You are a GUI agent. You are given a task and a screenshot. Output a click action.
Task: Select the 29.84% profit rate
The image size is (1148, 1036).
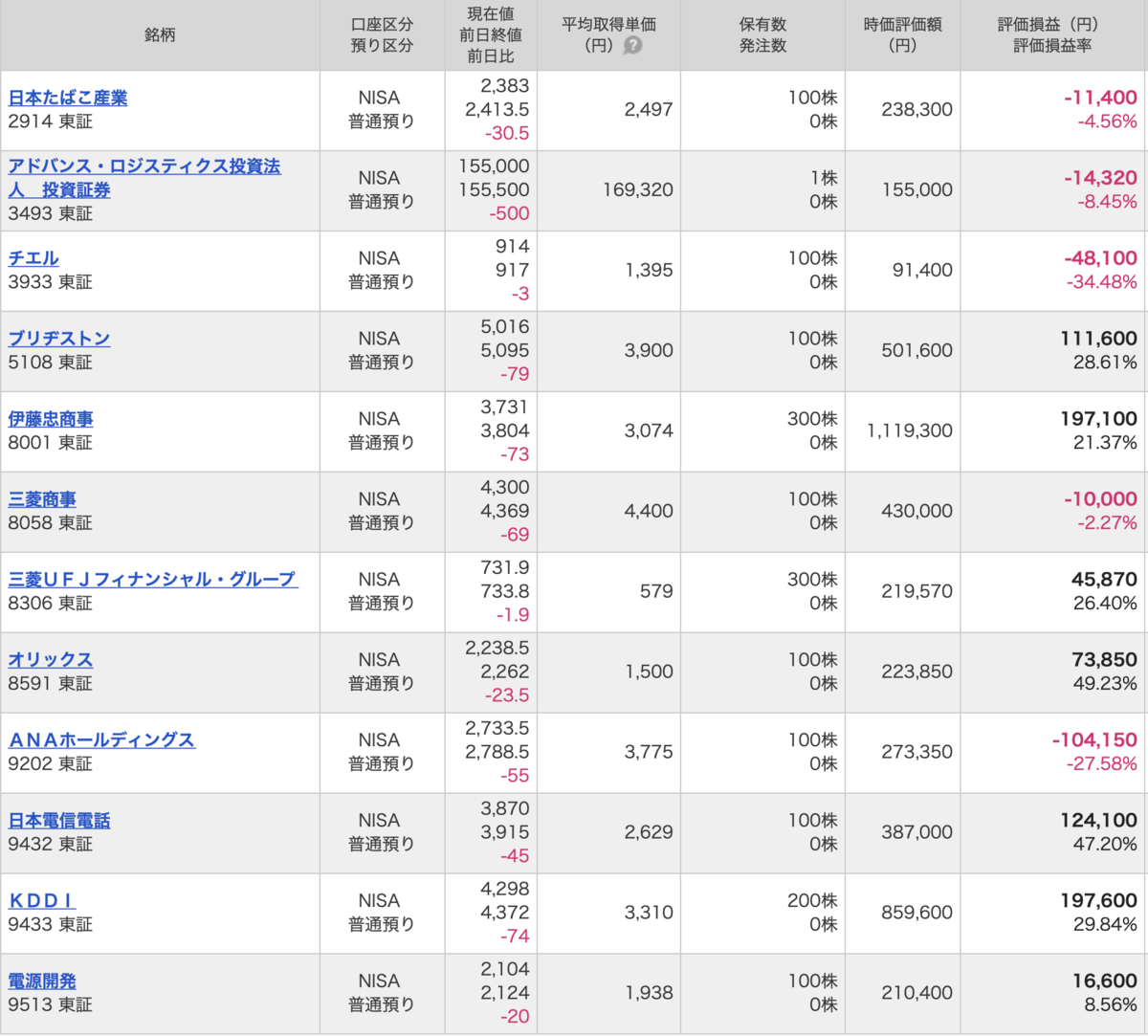pyautogui.click(x=1105, y=925)
